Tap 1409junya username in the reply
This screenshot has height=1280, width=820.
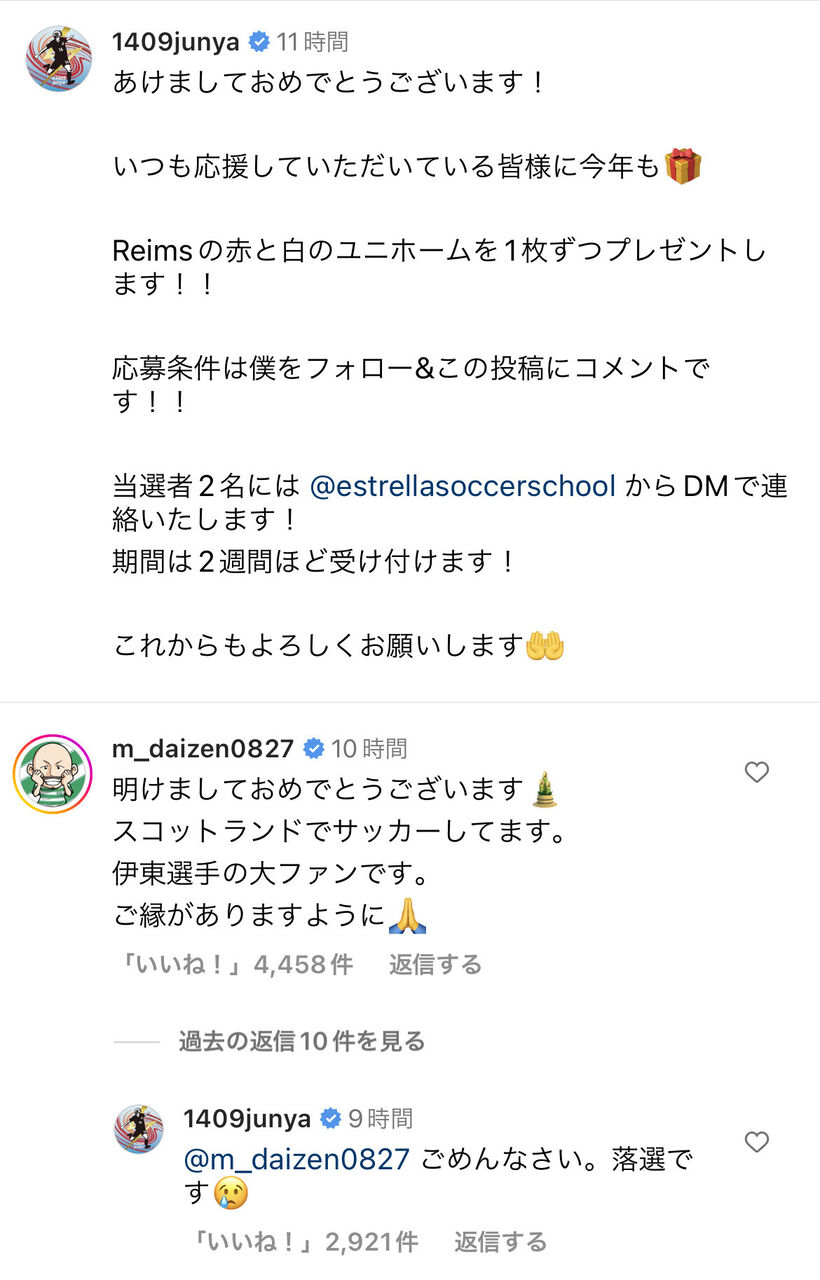247,1118
